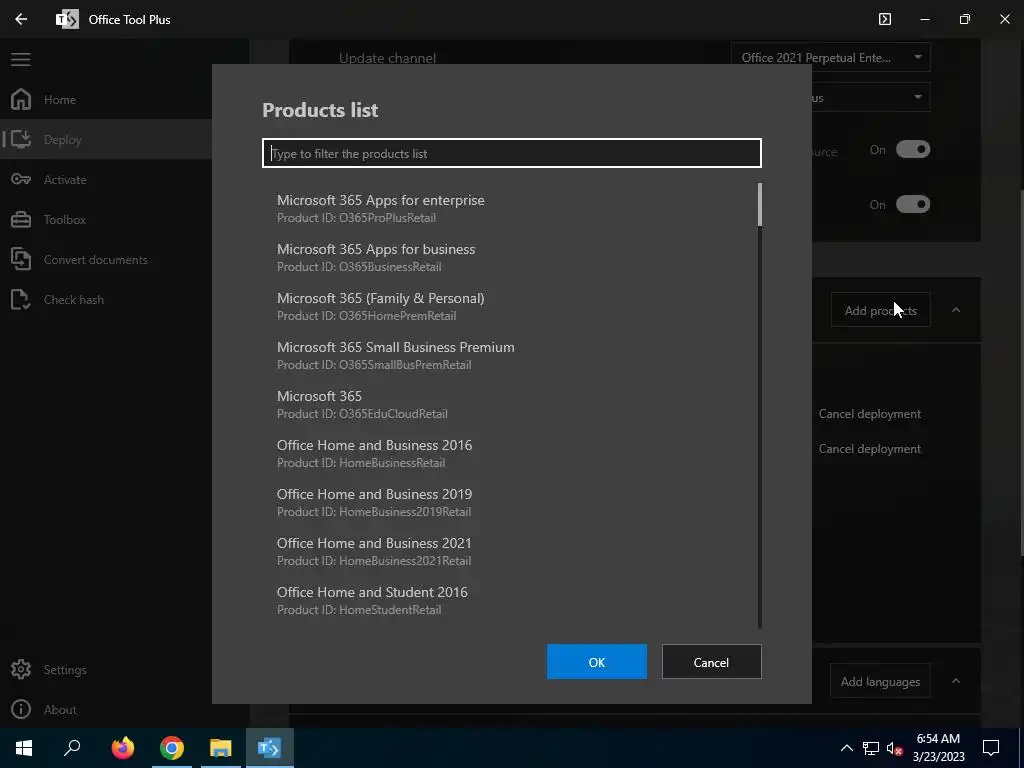Show hidden system tray icons
The image size is (1024, 768).
point(846,748)
